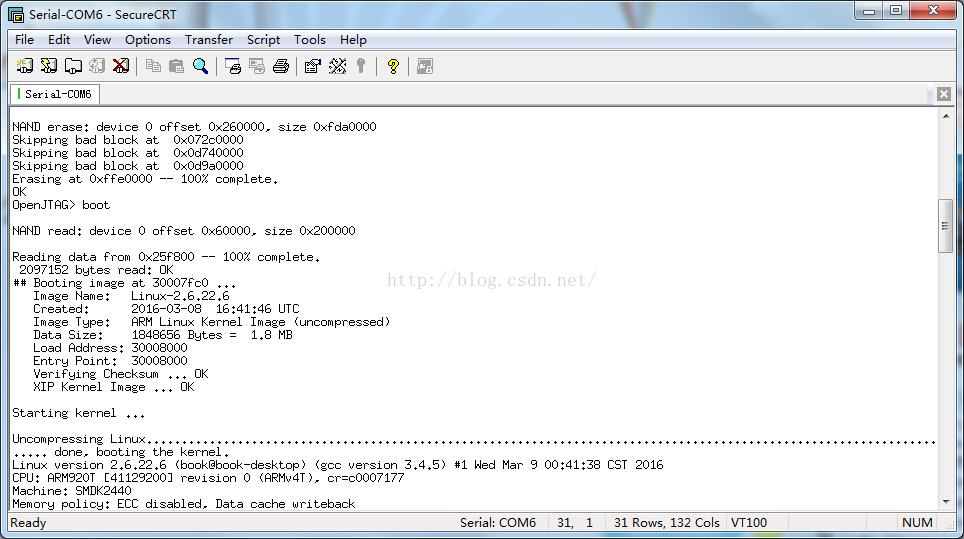964x539 pixels.
Task: Click the Public Key key icon
Action: [361, 66]
